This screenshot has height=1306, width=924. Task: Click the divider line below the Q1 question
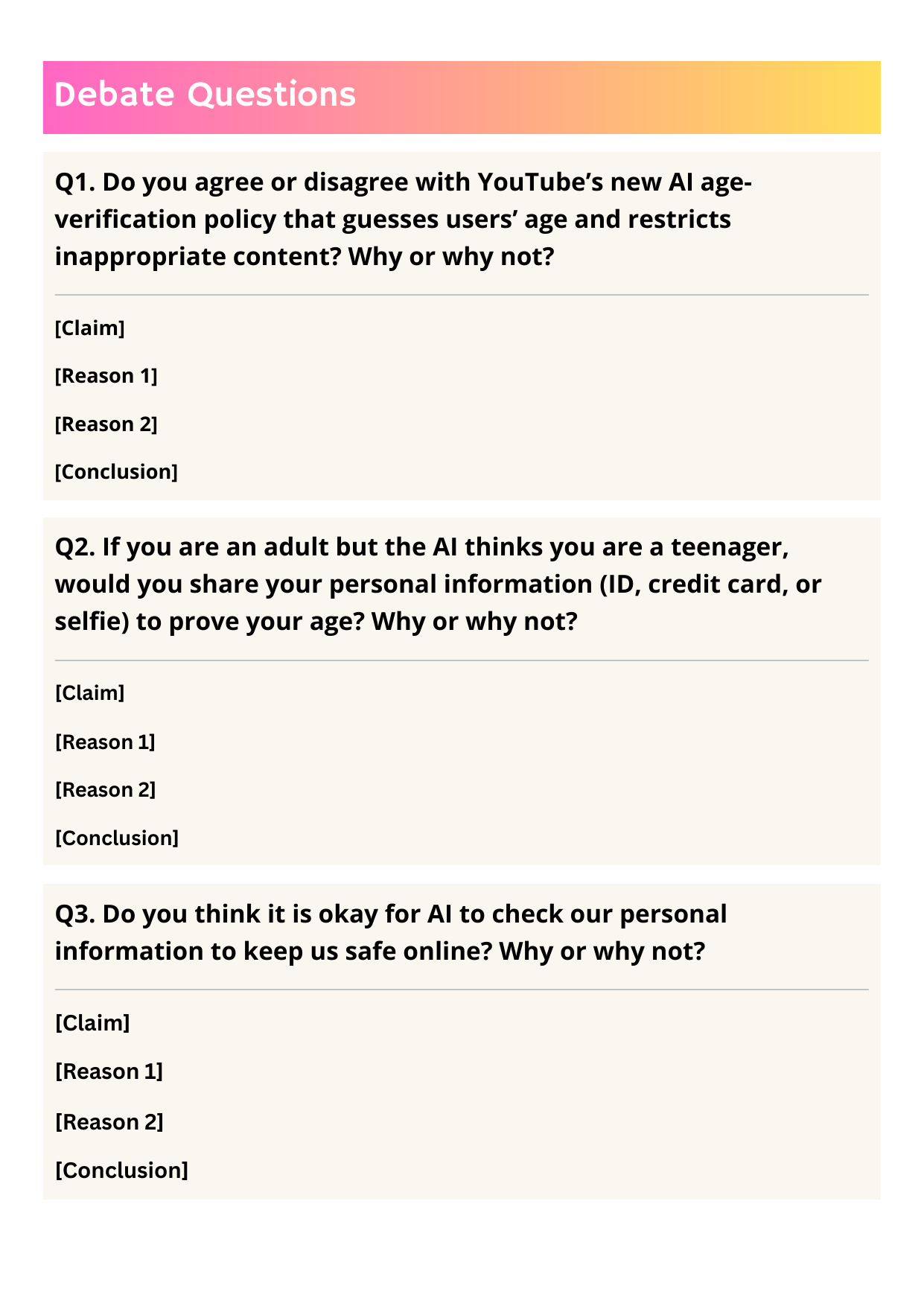click(462, 296)
